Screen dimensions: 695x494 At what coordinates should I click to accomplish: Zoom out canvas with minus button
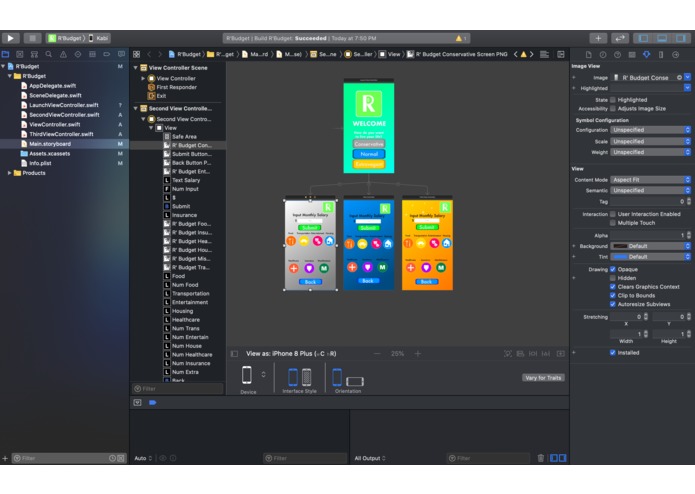(377, 354)
